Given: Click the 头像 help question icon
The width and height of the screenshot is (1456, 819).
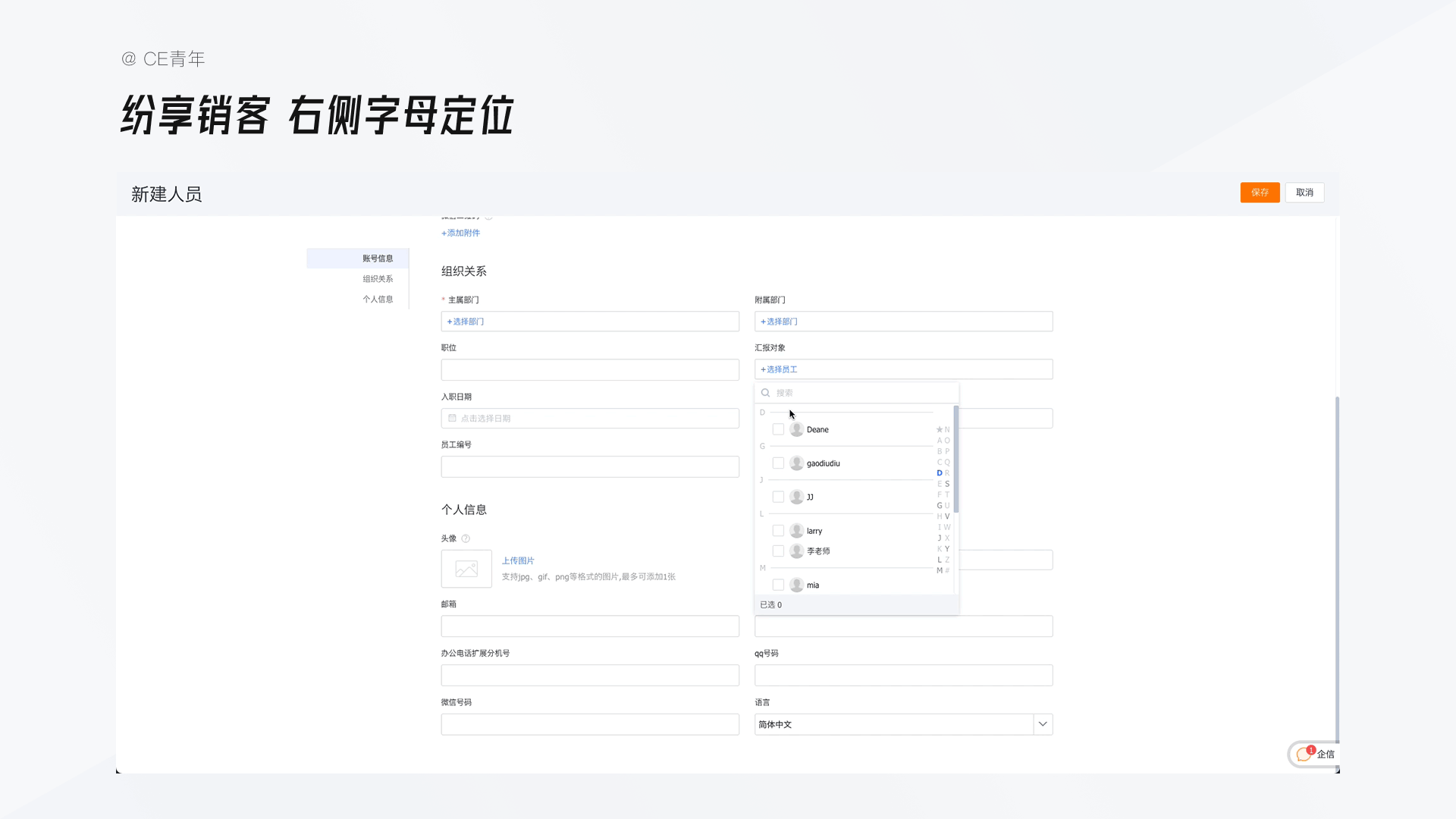Looking at the screenshot, I should 466,538.
